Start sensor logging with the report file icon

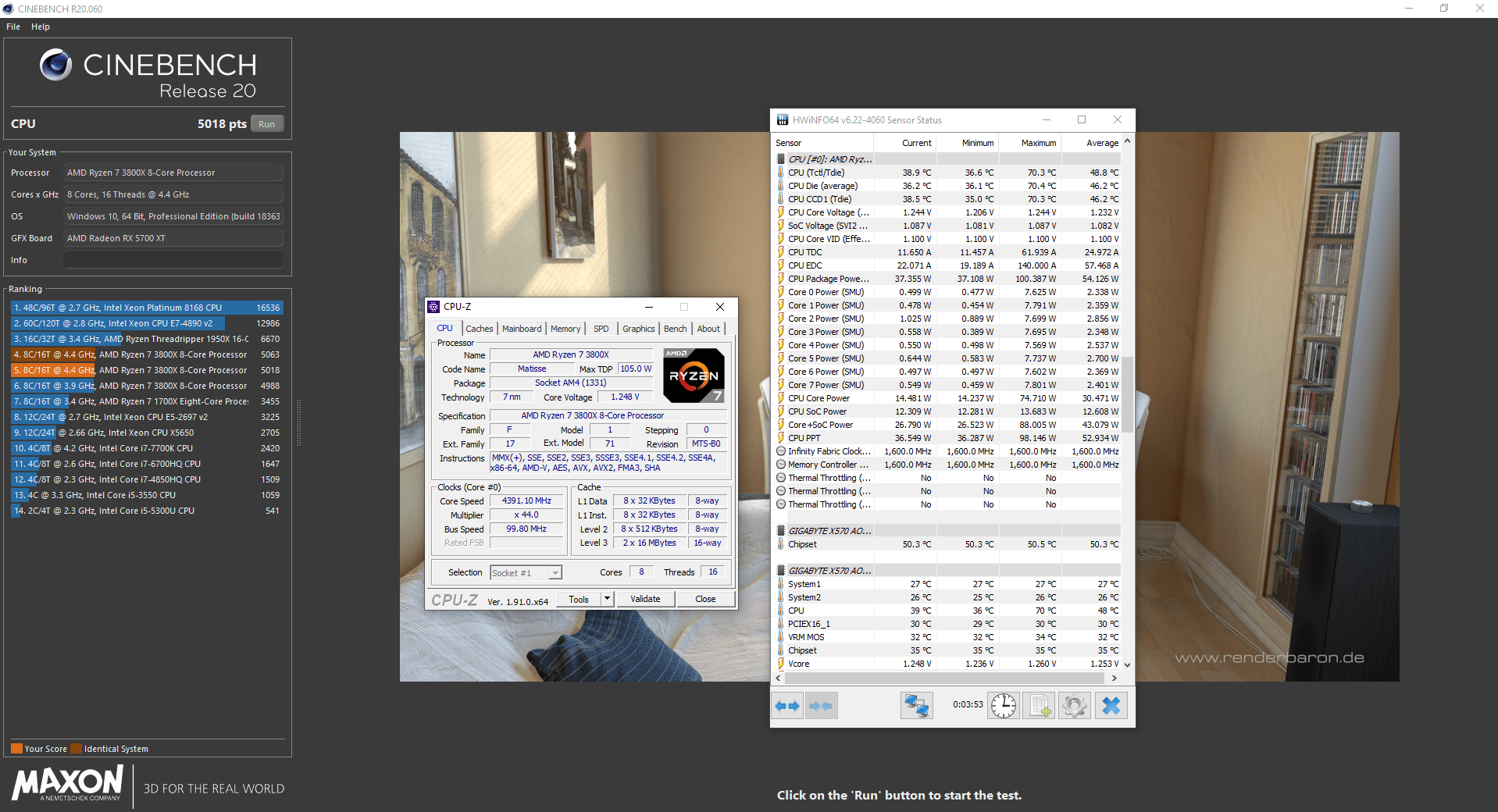coord(1038,705)
